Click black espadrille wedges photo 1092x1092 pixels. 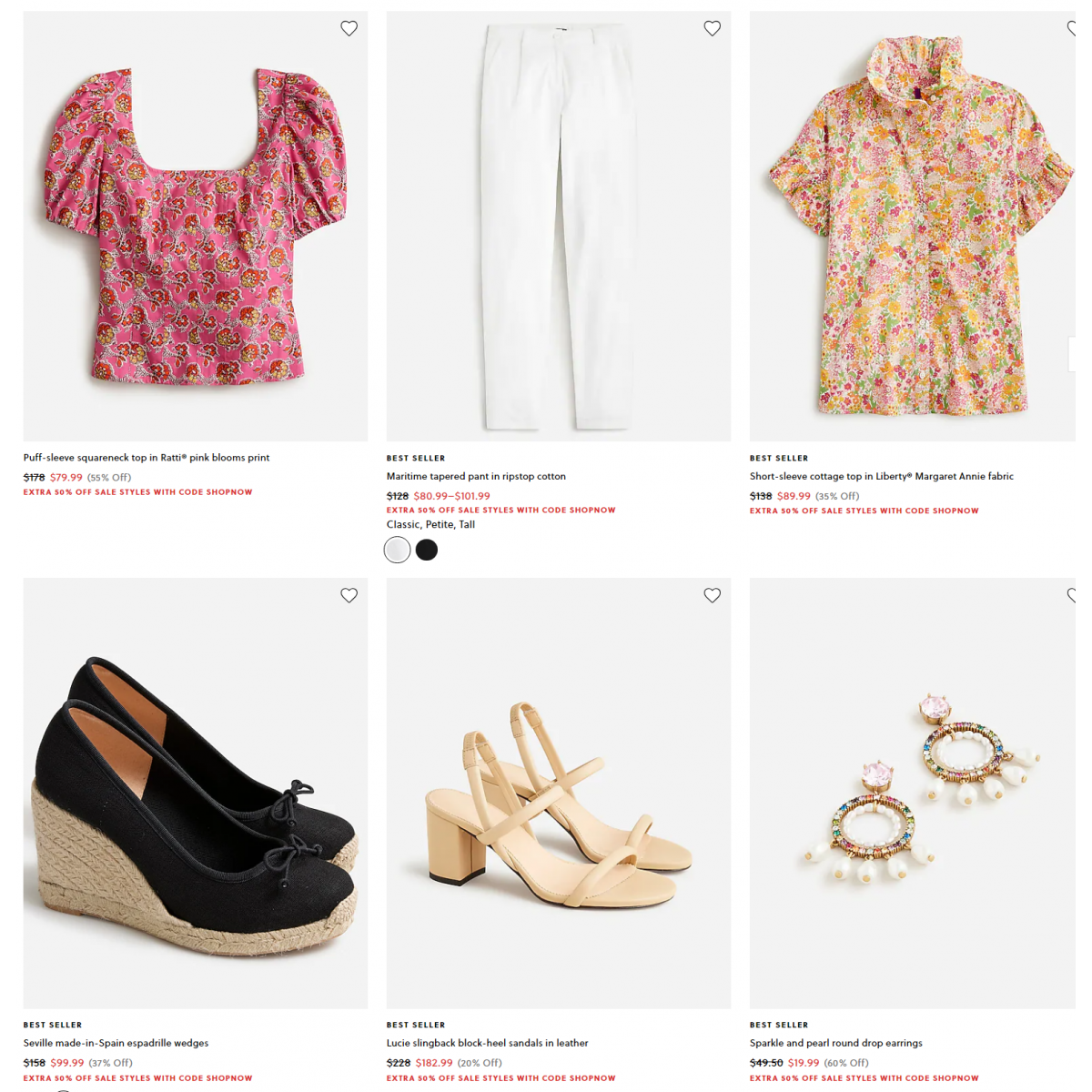pos(195,794)
